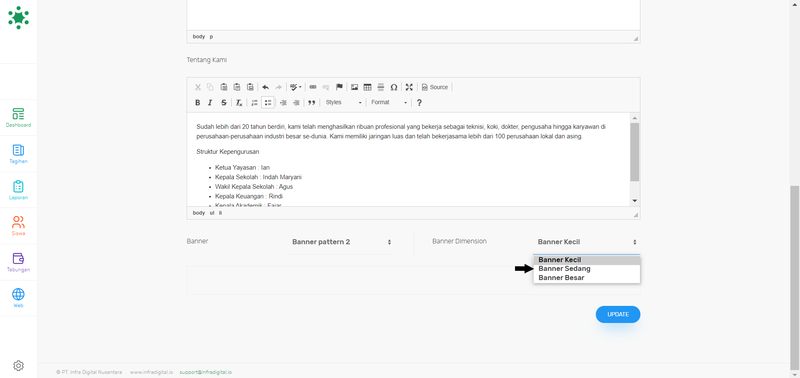800x378 pixels.
Task: Insert an anchor with the flag icon
Action: pos(339,87)
